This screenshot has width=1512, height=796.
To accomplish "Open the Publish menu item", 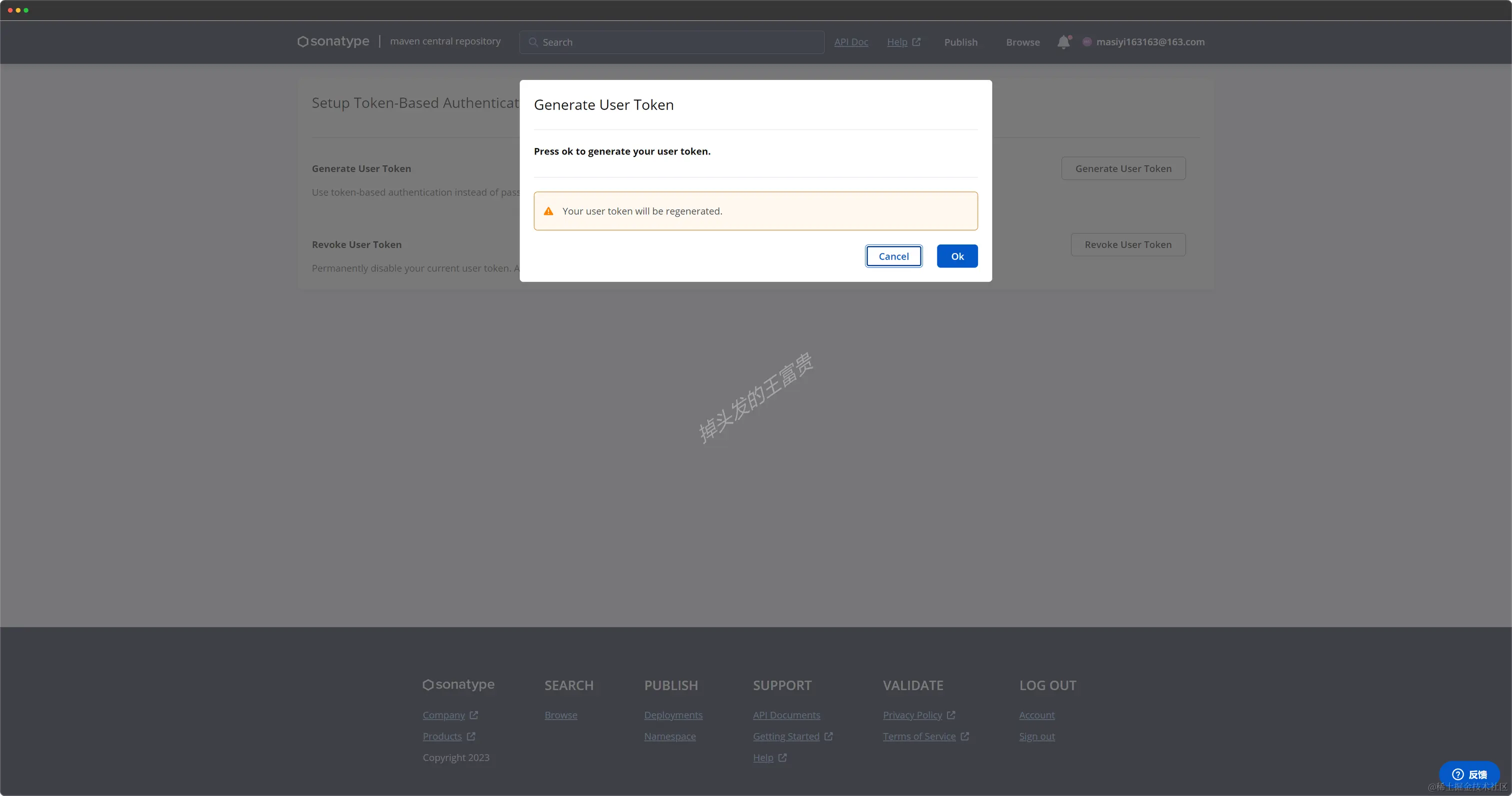I will (961, 42).
